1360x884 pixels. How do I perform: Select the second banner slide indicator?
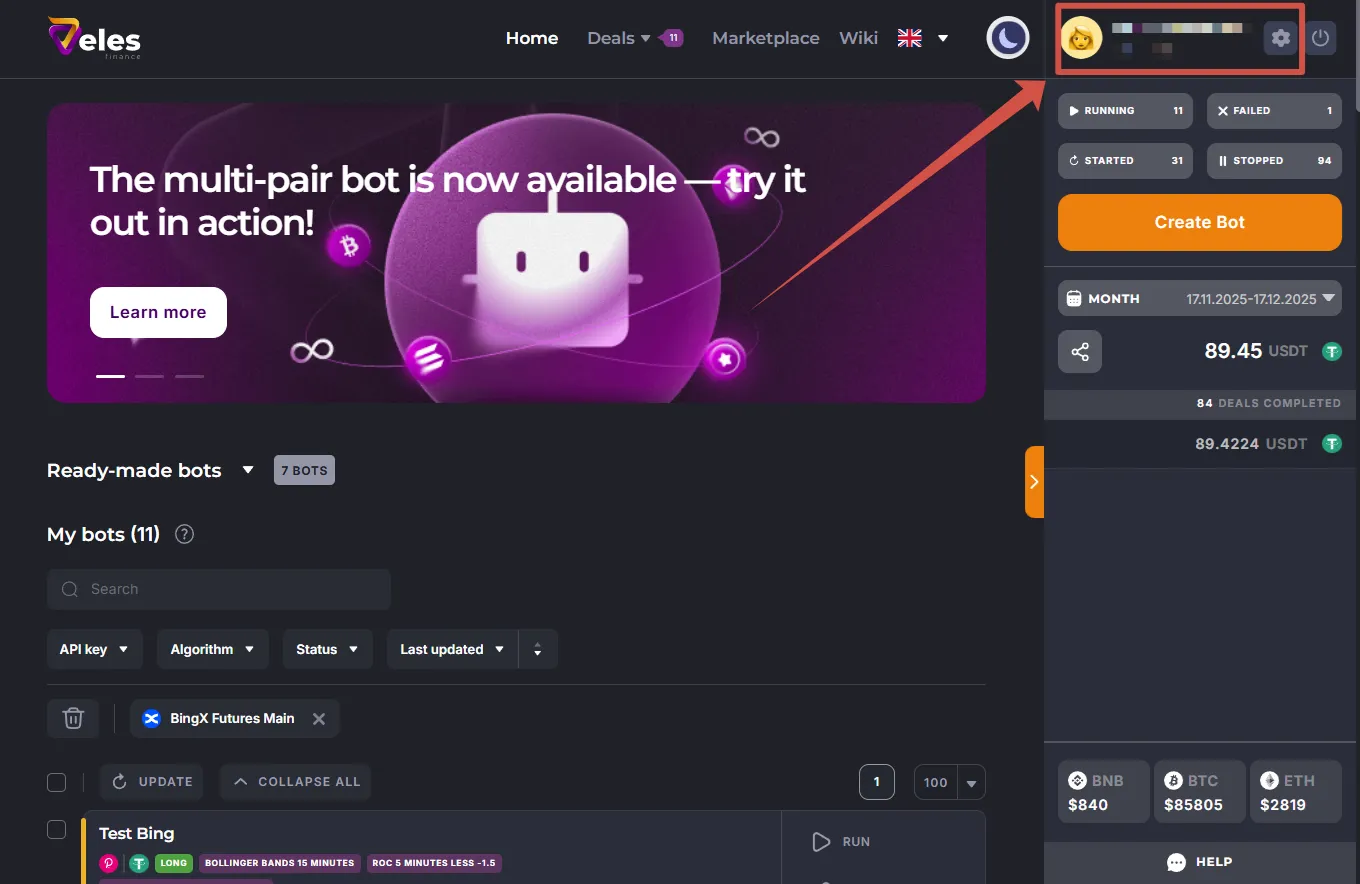coord(149,376)
